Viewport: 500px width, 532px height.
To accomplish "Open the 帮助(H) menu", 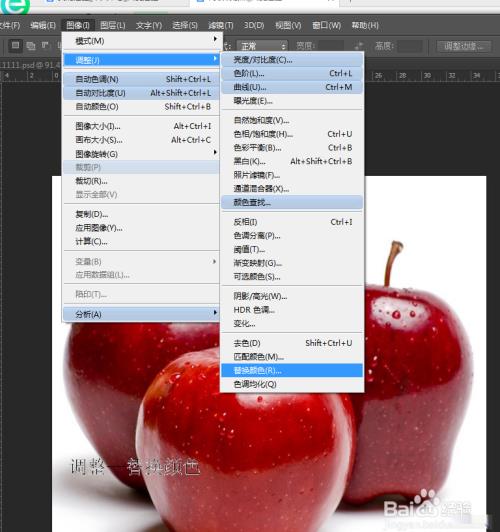I will (365, 25).
